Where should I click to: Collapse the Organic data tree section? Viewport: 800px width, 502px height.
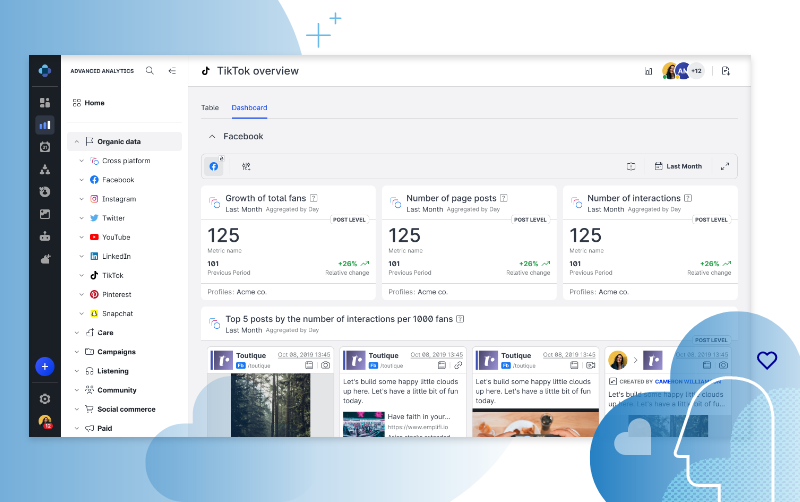coord(76,142)
